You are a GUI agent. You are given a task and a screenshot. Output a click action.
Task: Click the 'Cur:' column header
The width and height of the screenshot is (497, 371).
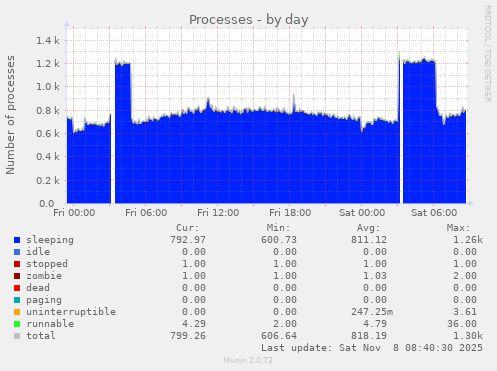click(188, 228)
